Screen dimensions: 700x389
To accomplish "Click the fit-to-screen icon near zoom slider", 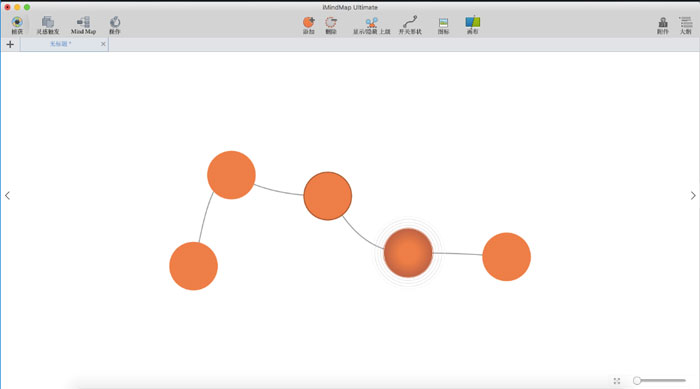I will coord(617,381).
